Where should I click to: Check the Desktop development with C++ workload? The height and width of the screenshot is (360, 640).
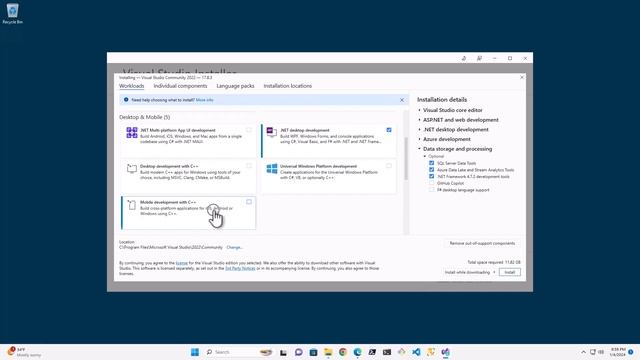pyautogui.click(x=249, y=166)
